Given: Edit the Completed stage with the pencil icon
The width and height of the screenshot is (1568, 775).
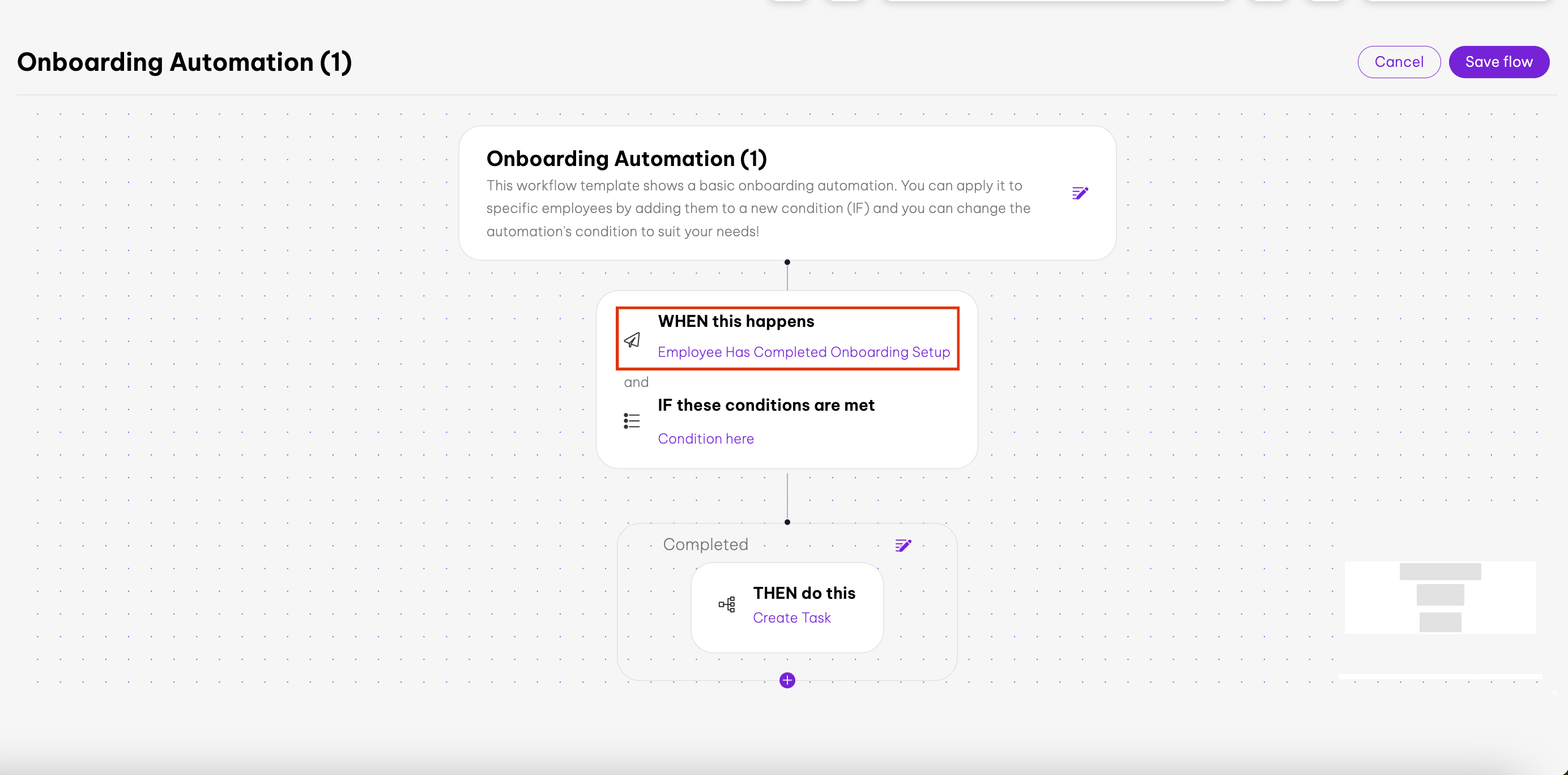Looking at the screenshot, I should click(x=903, y=545).
